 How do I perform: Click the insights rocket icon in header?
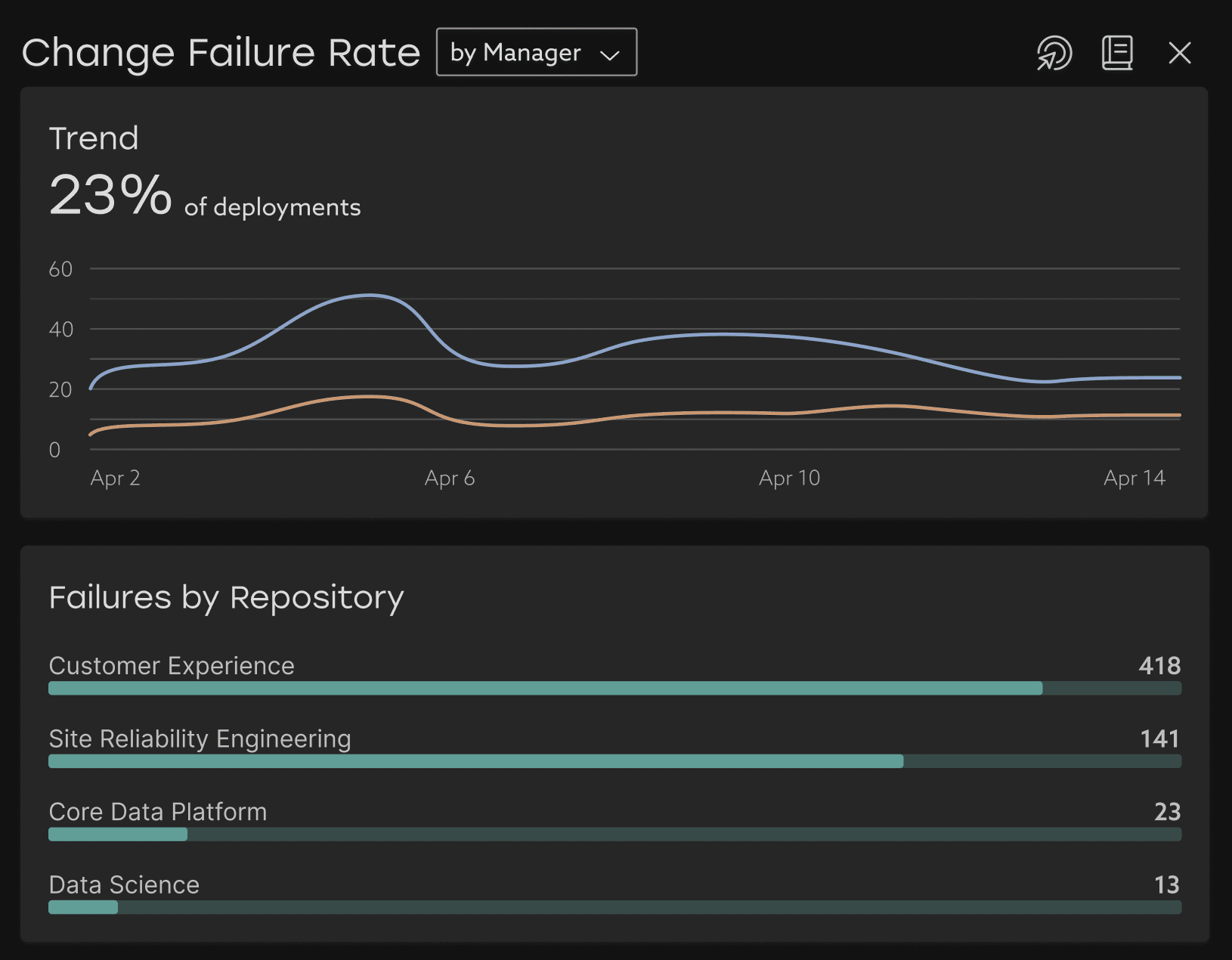point(1054,53)
